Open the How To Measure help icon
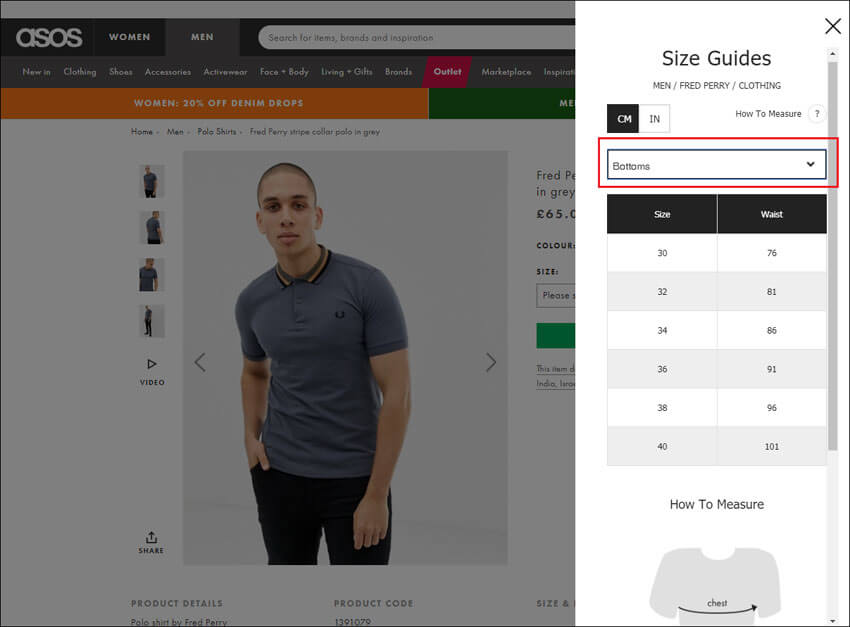The image size is (850, 627). [817, 114]
